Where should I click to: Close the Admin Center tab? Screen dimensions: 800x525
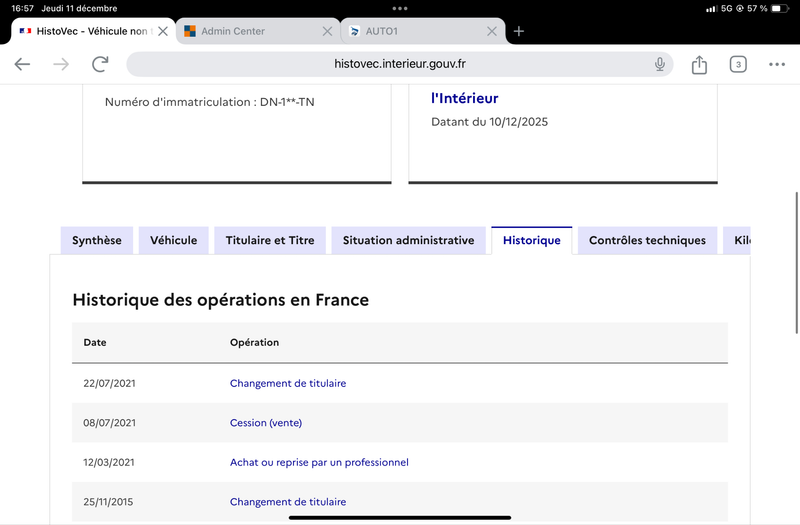[327, 31]
